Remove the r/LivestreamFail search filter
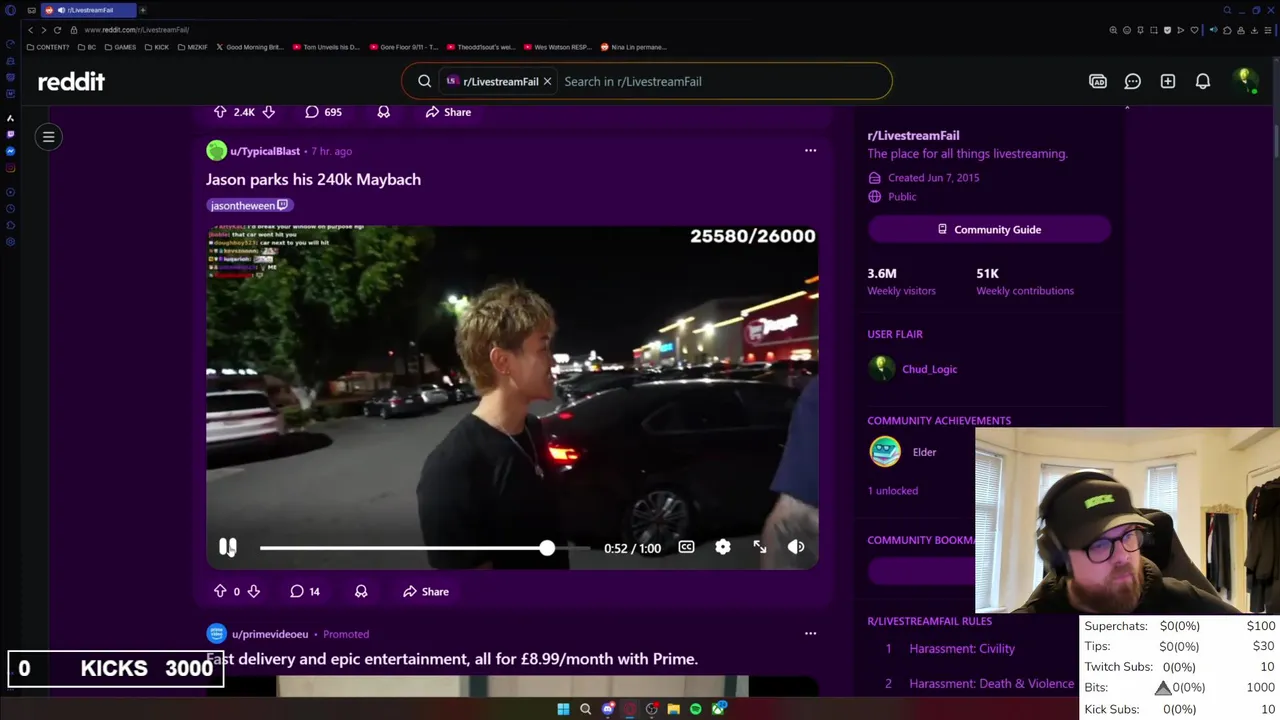 [547, 81]
